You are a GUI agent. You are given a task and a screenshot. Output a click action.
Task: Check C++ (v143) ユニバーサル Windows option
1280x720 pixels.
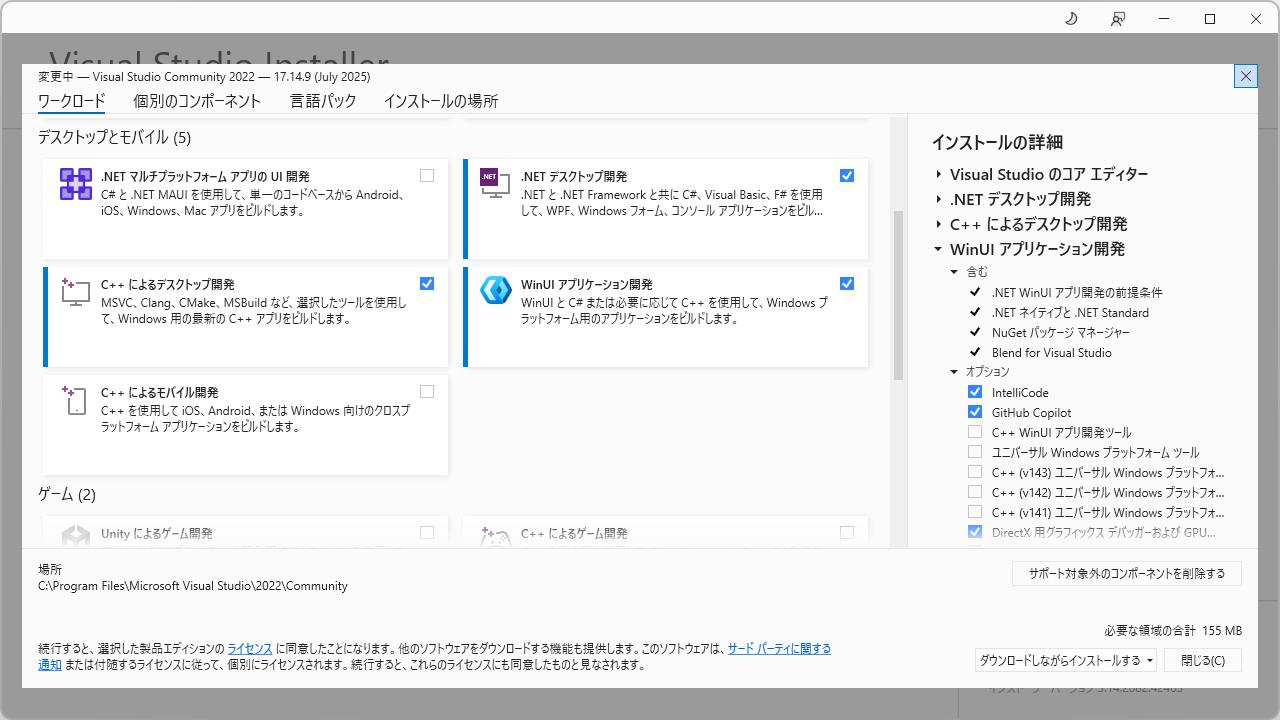pyautogui.click(x=975, y=472)
